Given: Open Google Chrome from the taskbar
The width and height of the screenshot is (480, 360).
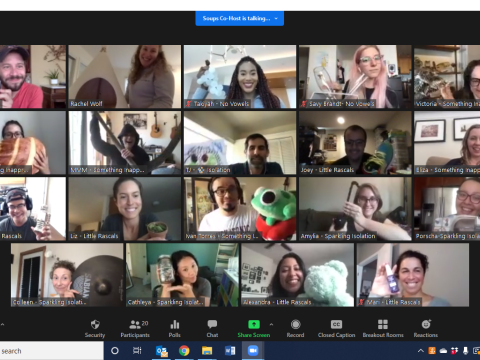Looking at the screenshot, I should 184,351.
